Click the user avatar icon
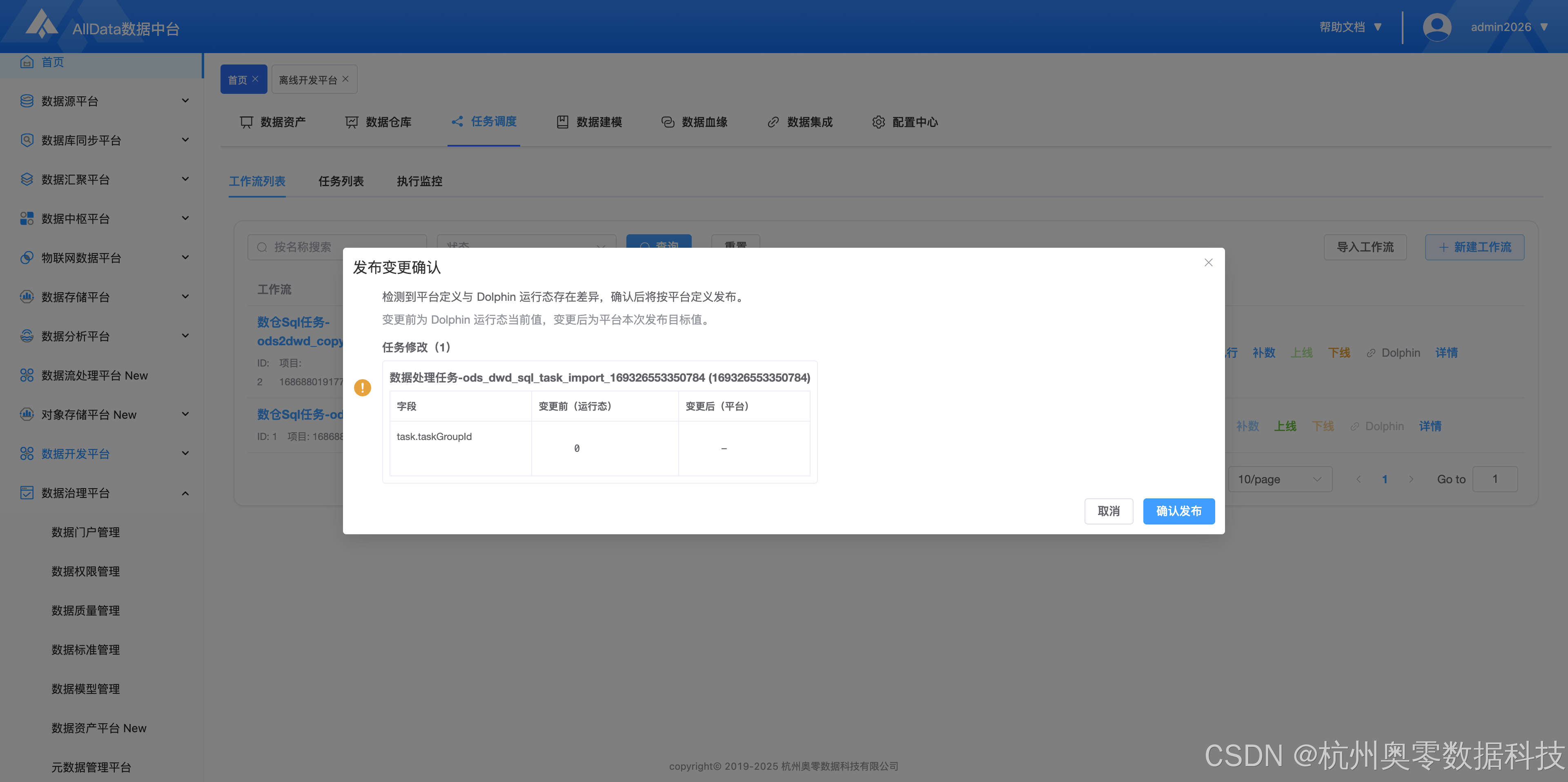The image size is (1568, 782). point(1437,27)
